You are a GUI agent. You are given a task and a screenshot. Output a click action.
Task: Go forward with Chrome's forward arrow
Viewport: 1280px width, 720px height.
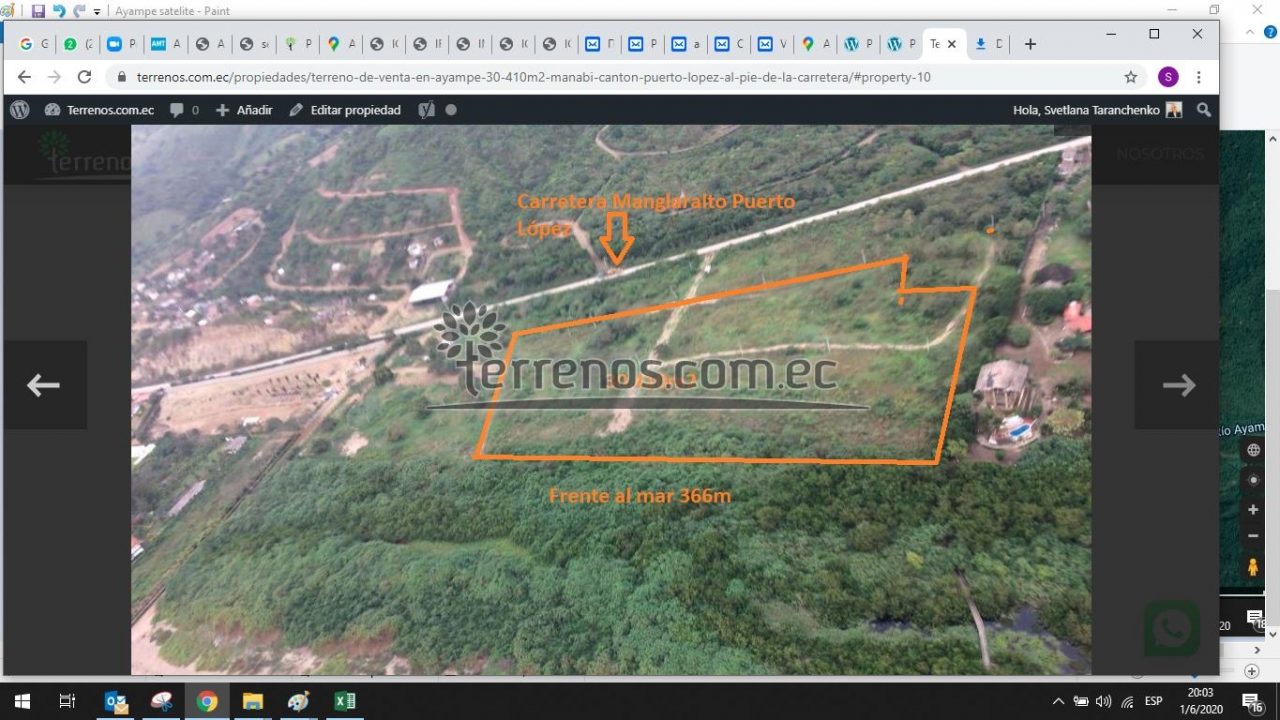coord(54,77)
